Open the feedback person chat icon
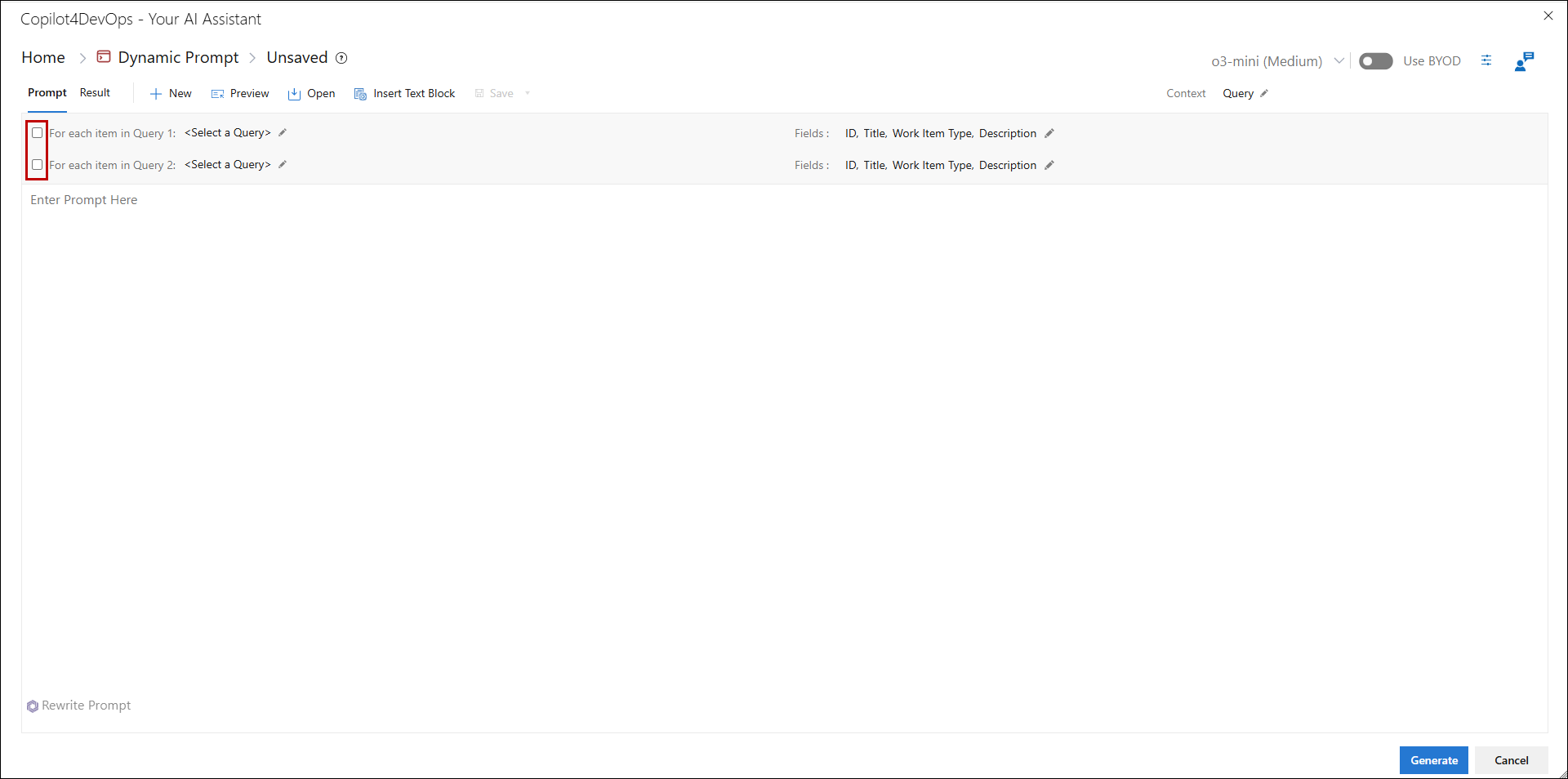Viewport: 1568px width, 779px height. click(x=1524, y=61)
